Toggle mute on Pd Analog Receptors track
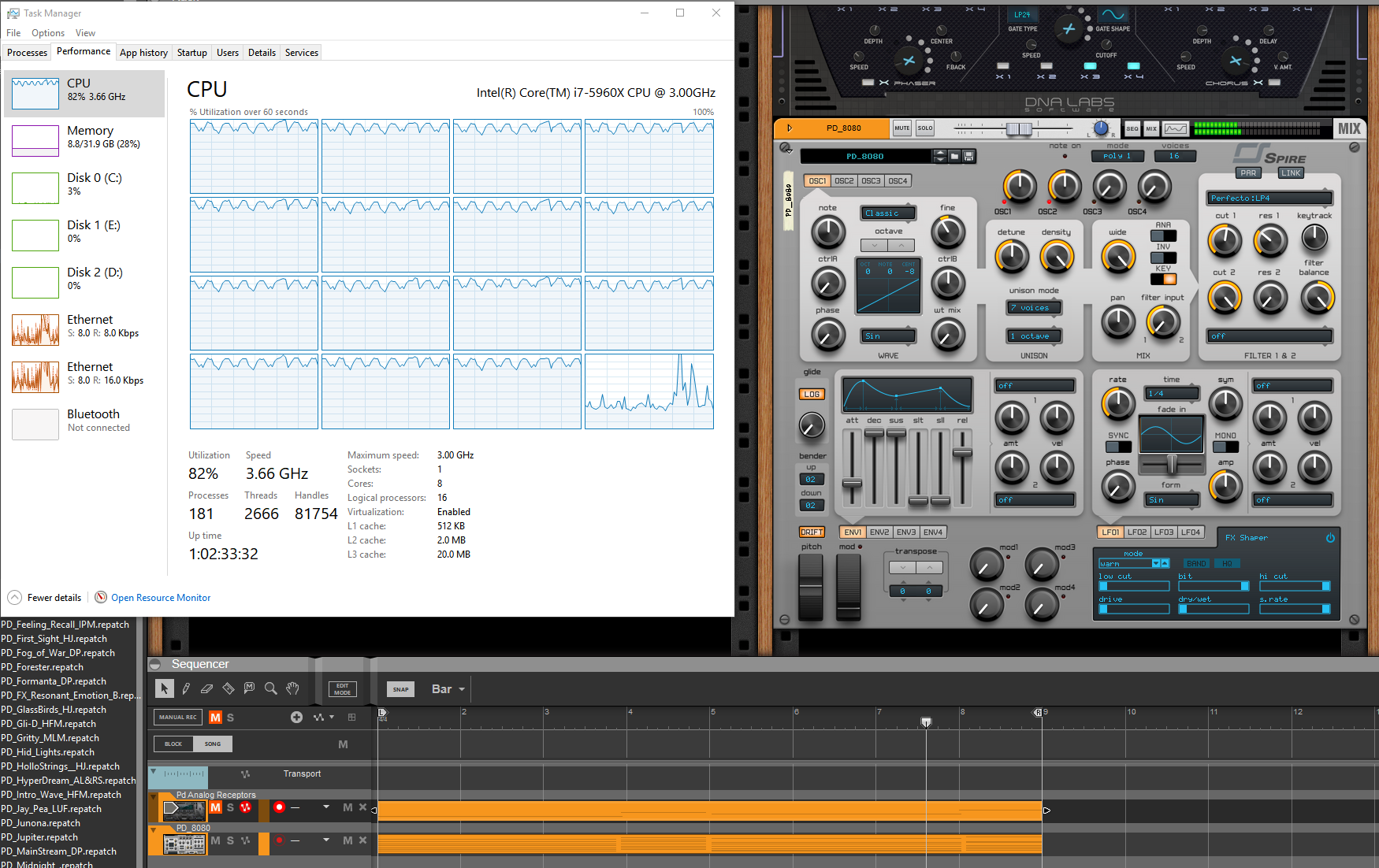Screen dimensions: 1379x868 point(215,807)
